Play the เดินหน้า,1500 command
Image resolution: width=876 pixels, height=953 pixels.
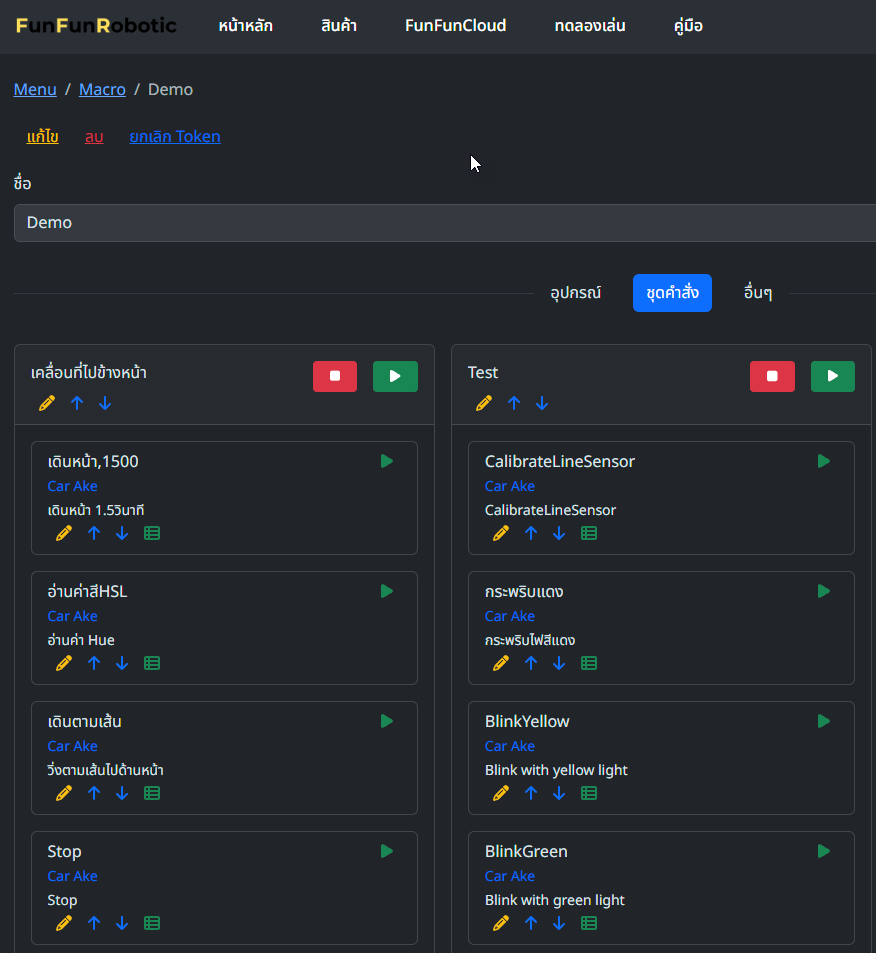[387, 461]
